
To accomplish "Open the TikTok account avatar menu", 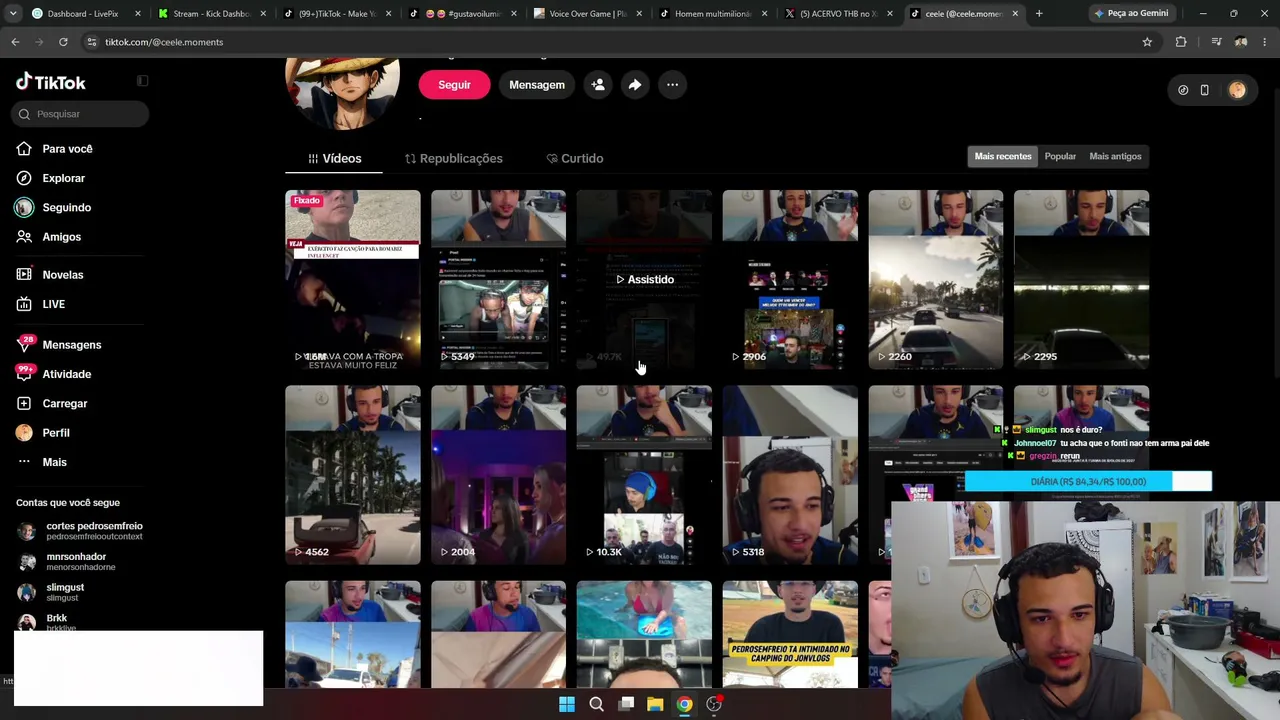I will [1237, 90].
